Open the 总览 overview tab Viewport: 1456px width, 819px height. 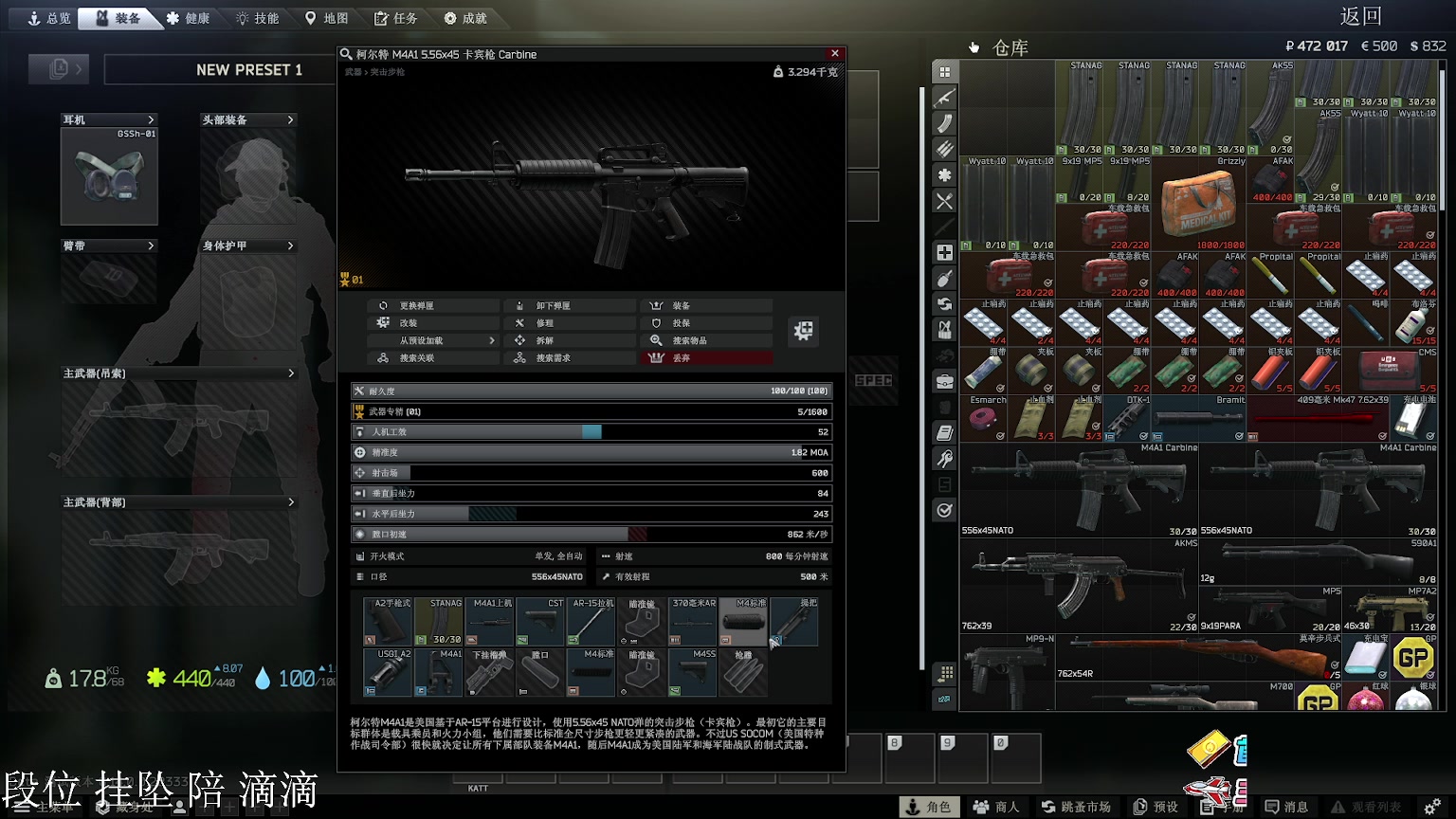(x=50, y=18)
